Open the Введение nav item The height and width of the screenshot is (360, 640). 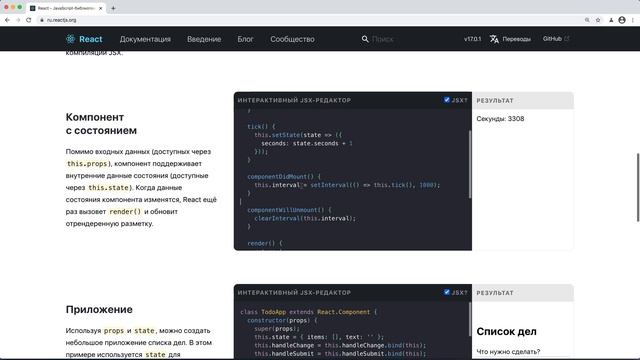(x=204, y=39)
